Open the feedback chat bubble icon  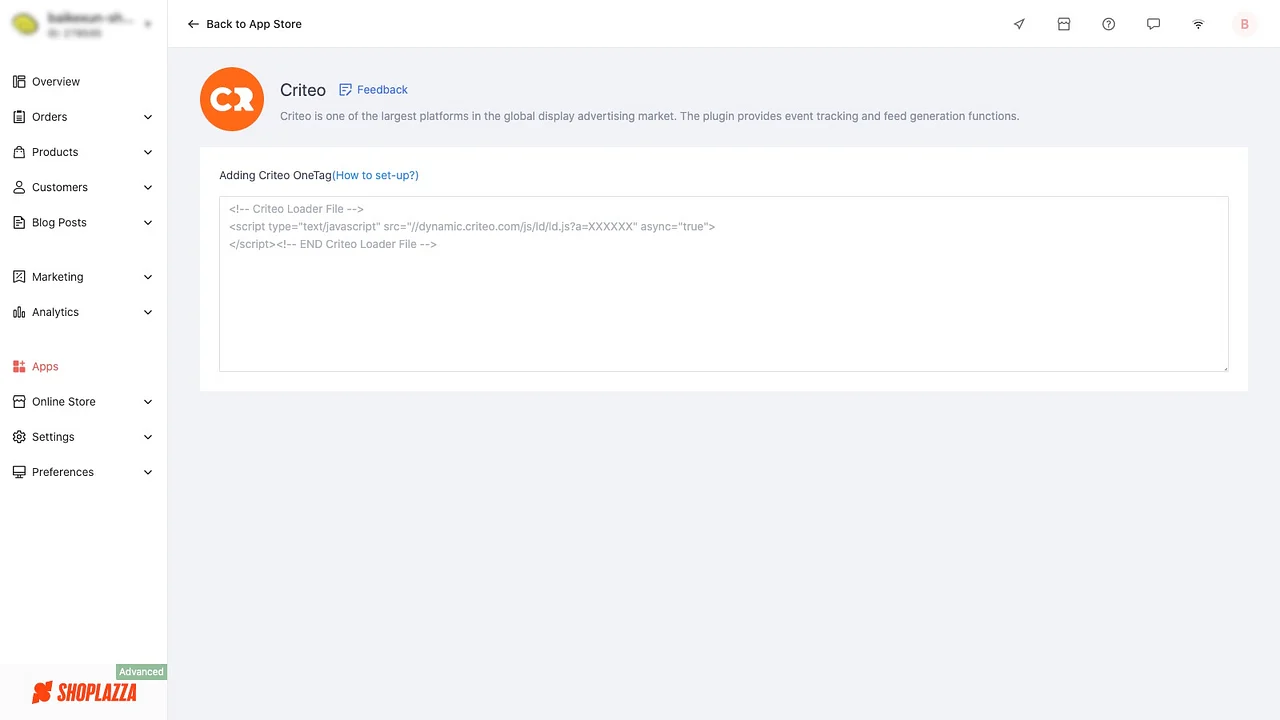(1153, 24)
